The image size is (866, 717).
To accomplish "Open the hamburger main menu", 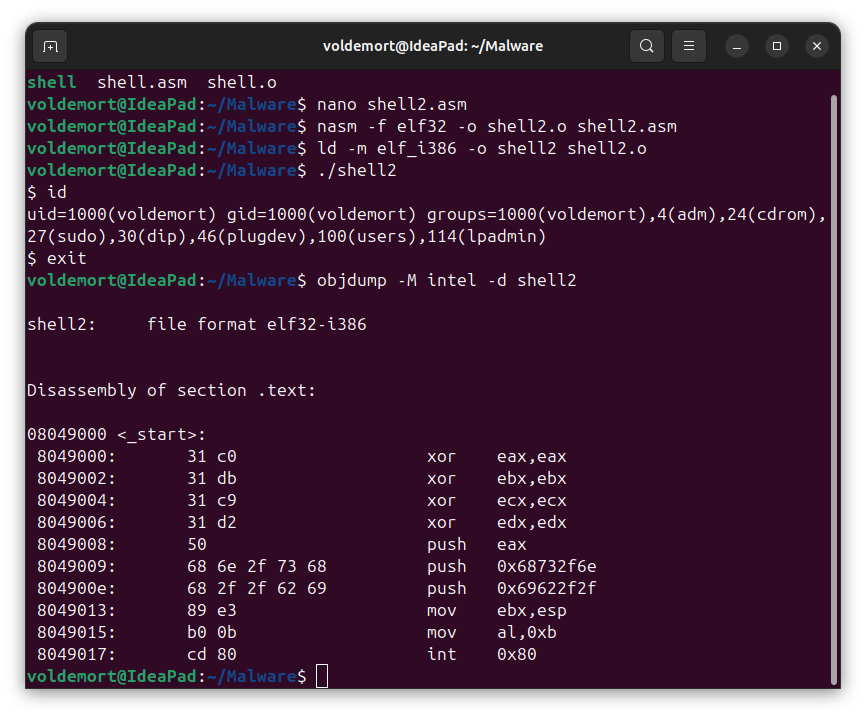I will pos(689,46).
